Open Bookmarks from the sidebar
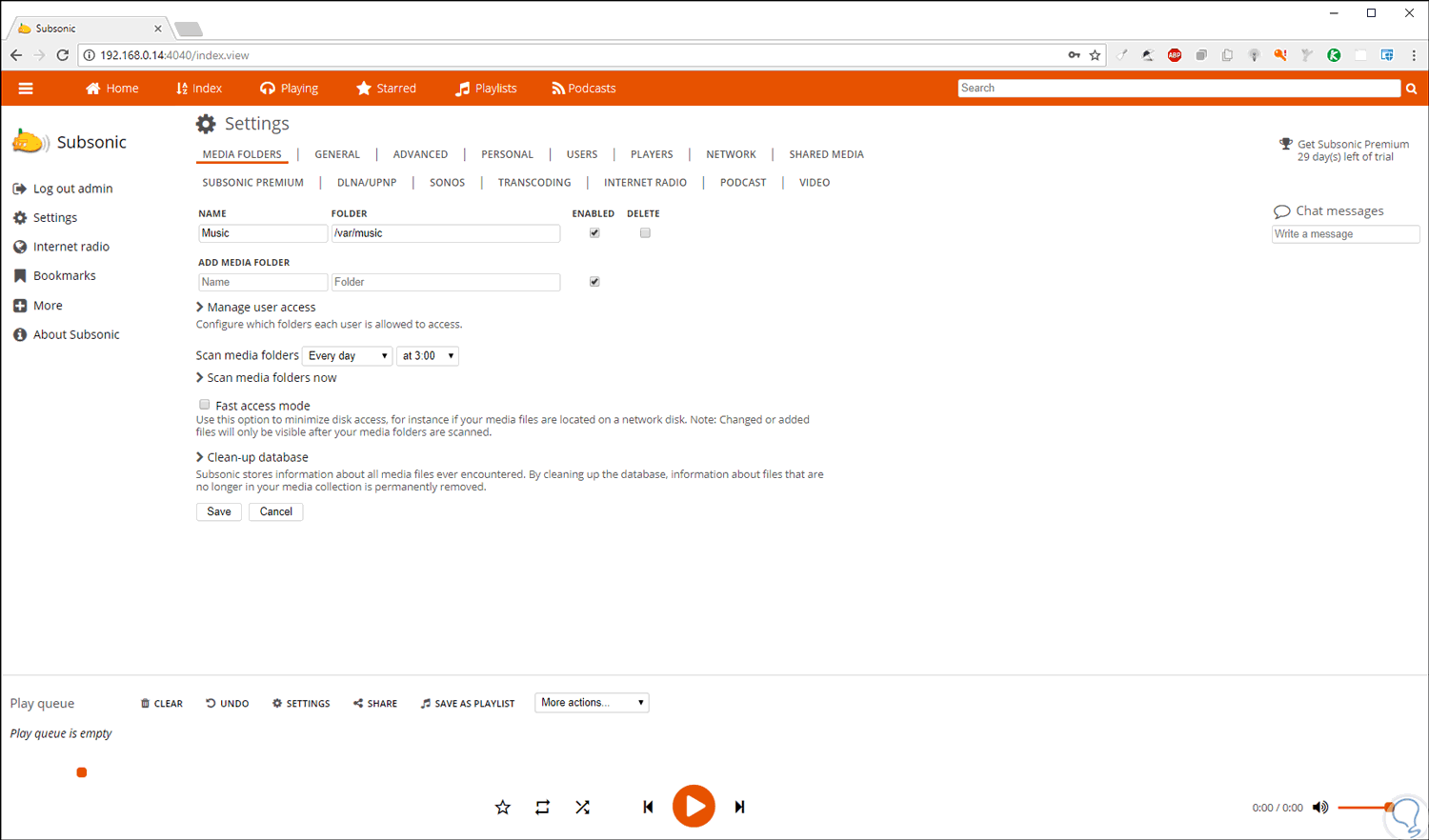The image size is (1429, 840). click(x=54, y=276)
